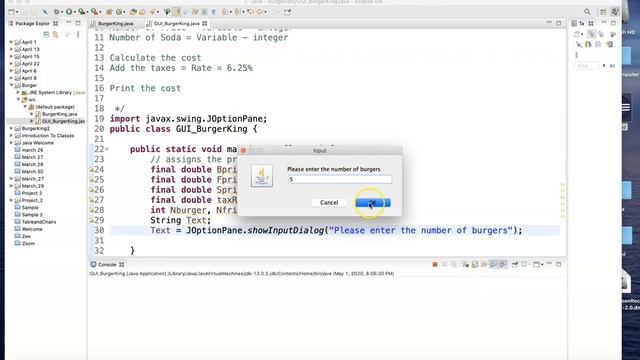The height and width of the screenshot is (360, 640).
Task: Expand the JRE System Library node
Action: coord(18,93)
